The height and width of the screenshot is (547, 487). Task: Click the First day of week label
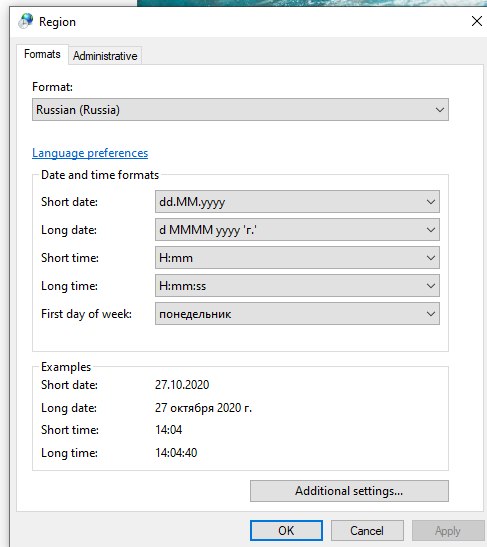coord(86,314)
